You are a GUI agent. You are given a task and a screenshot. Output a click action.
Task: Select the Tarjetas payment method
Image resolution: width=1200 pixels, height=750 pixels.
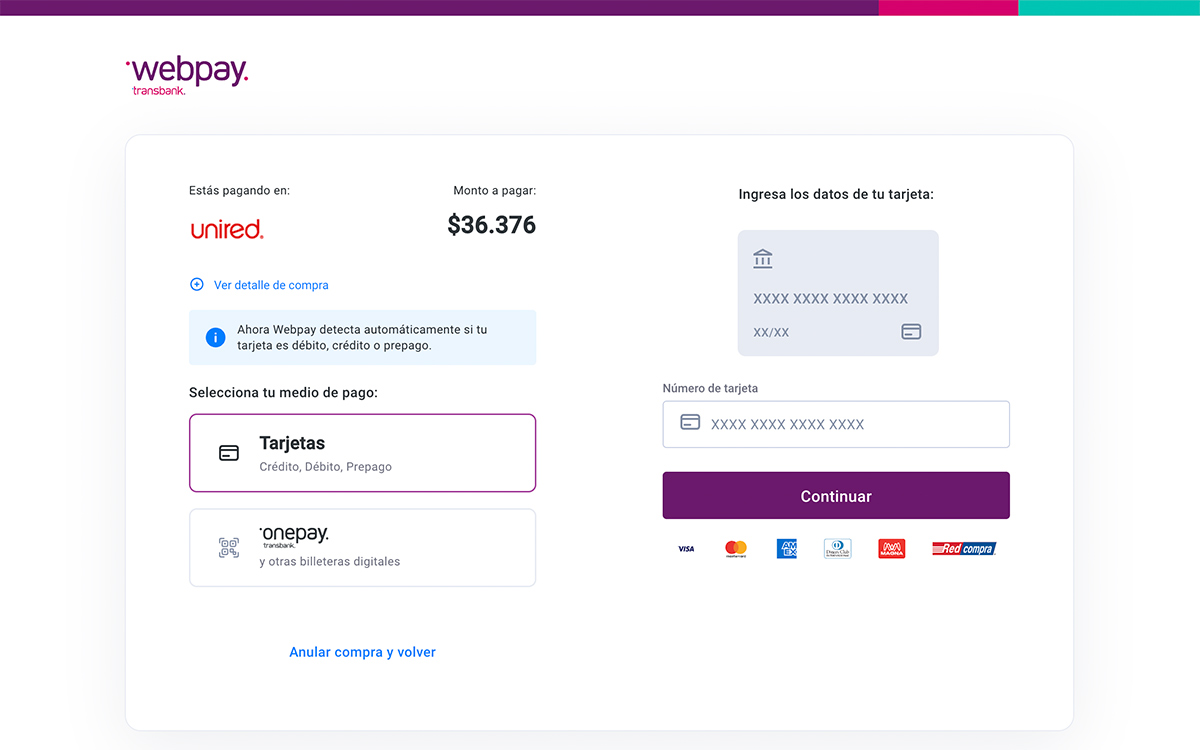[x=362, y=450]
